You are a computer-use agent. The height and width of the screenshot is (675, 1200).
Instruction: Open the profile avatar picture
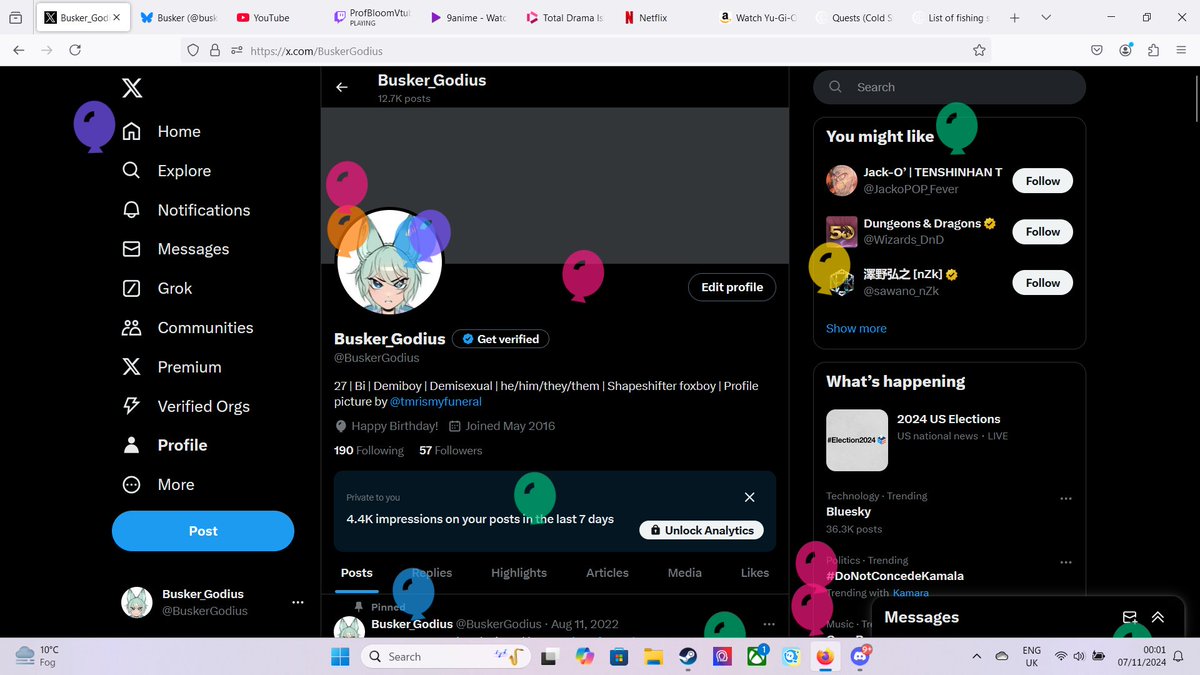click(x=390, y=262)
